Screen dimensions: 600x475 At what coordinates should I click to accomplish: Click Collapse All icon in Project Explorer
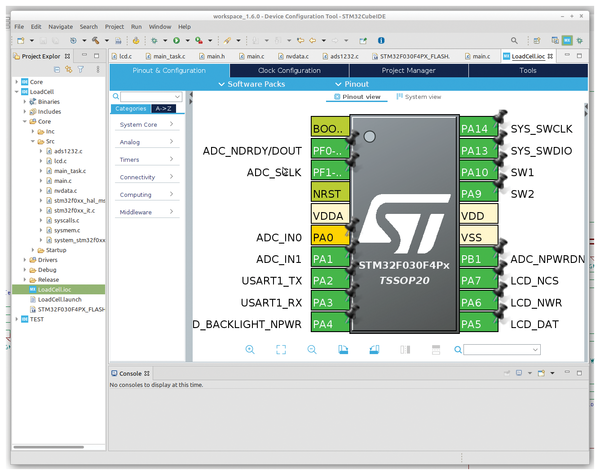tap(57, 69)
